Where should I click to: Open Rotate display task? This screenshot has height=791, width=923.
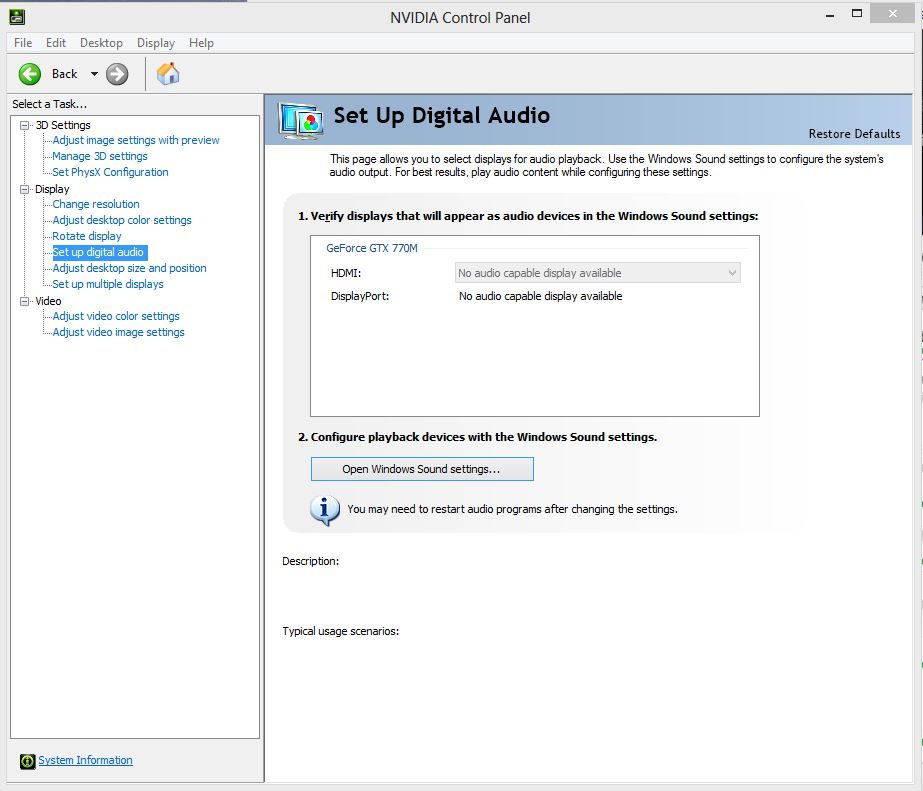pyautogui.click(x=87, y=236)
